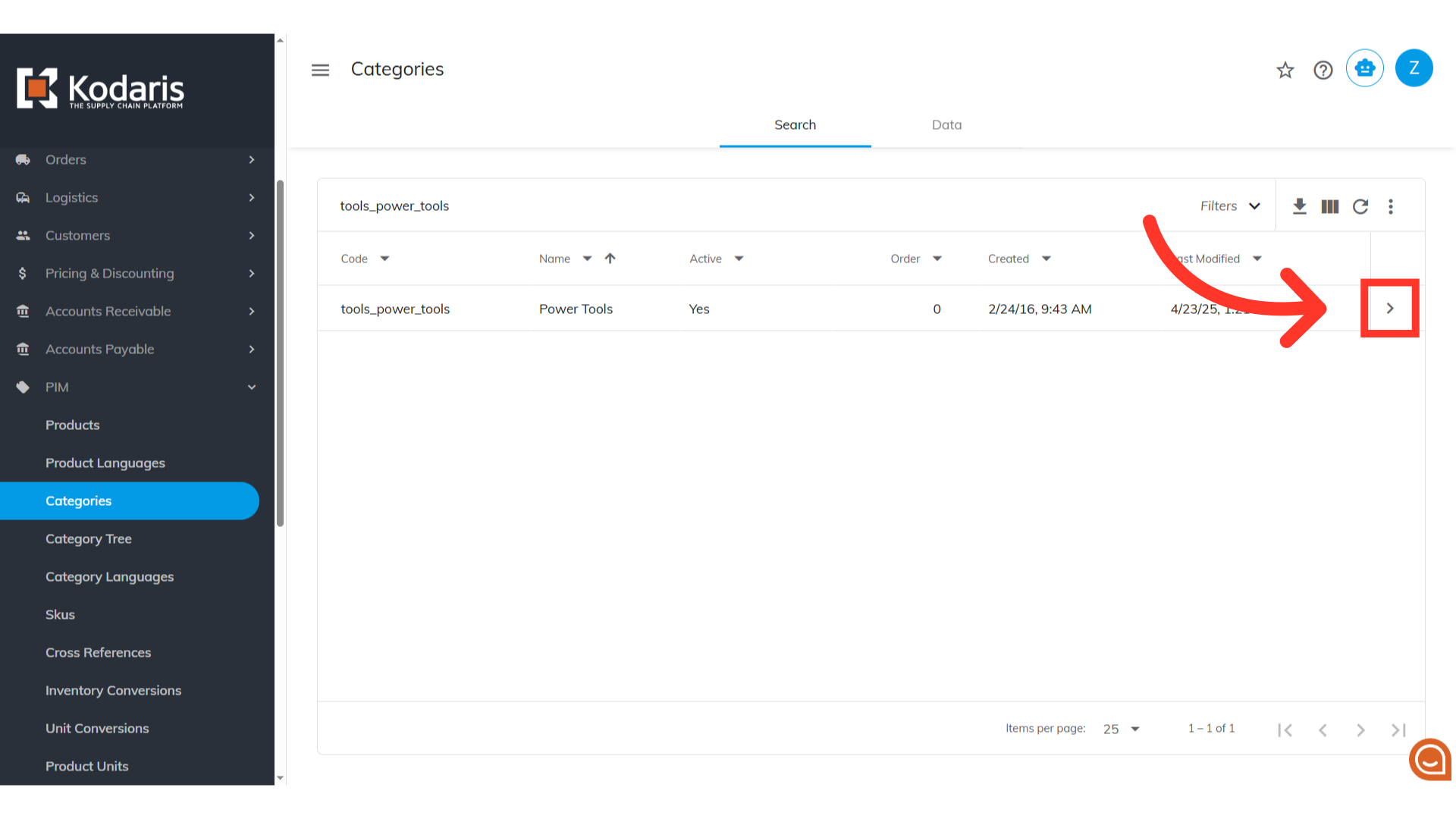Click the sidebar vertical scrollbar
The image size is (1456, 819).
pos(280,353)
